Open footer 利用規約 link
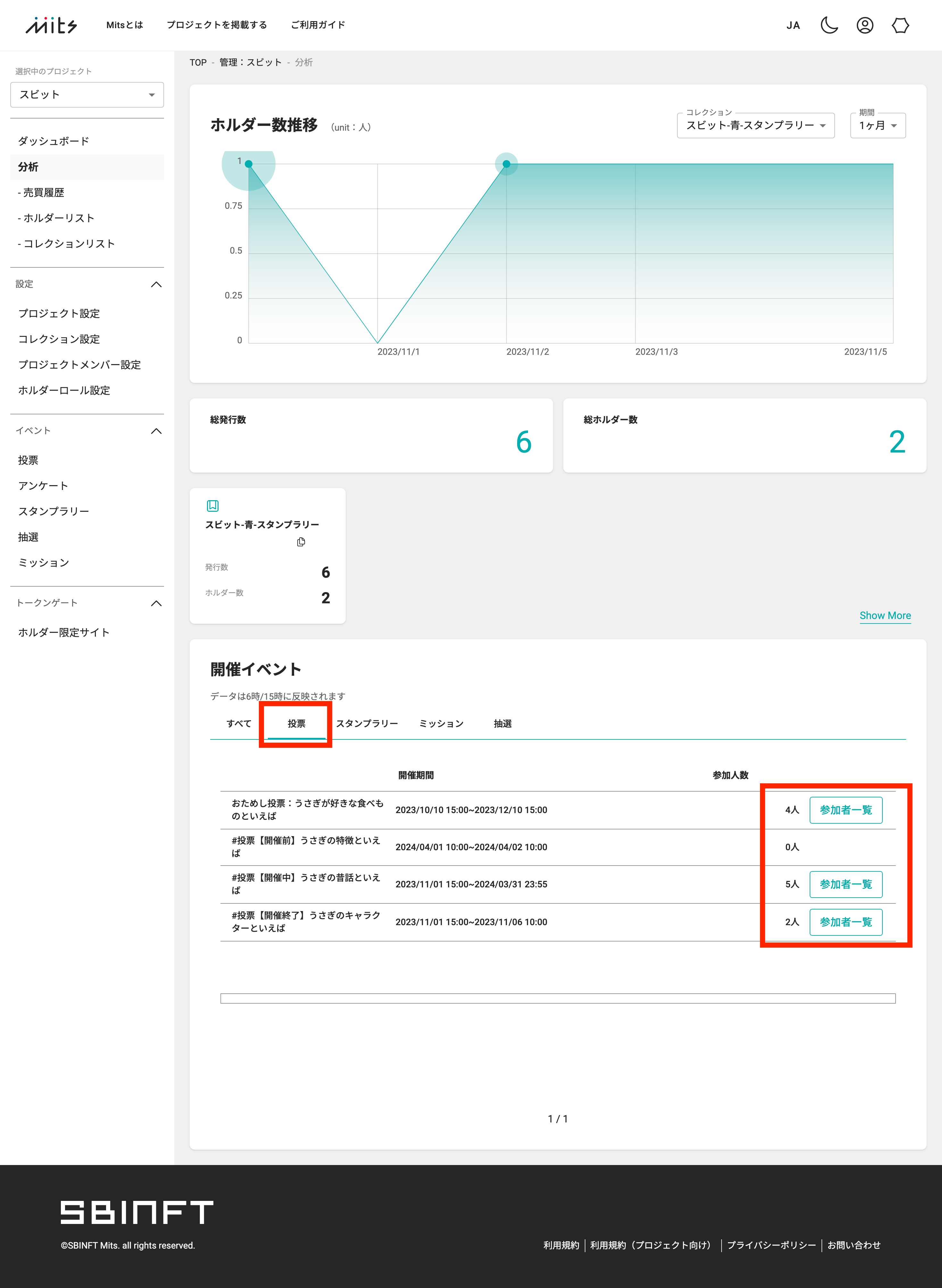Image resolution: width=942 pixels, height=1288 pixels. (561, 1246)
